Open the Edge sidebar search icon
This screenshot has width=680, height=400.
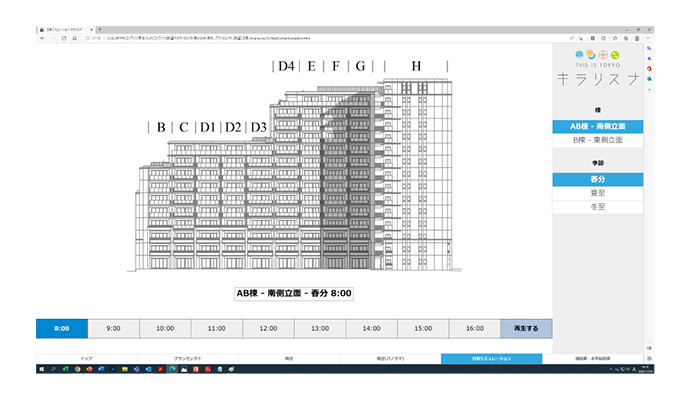[649, 48]
